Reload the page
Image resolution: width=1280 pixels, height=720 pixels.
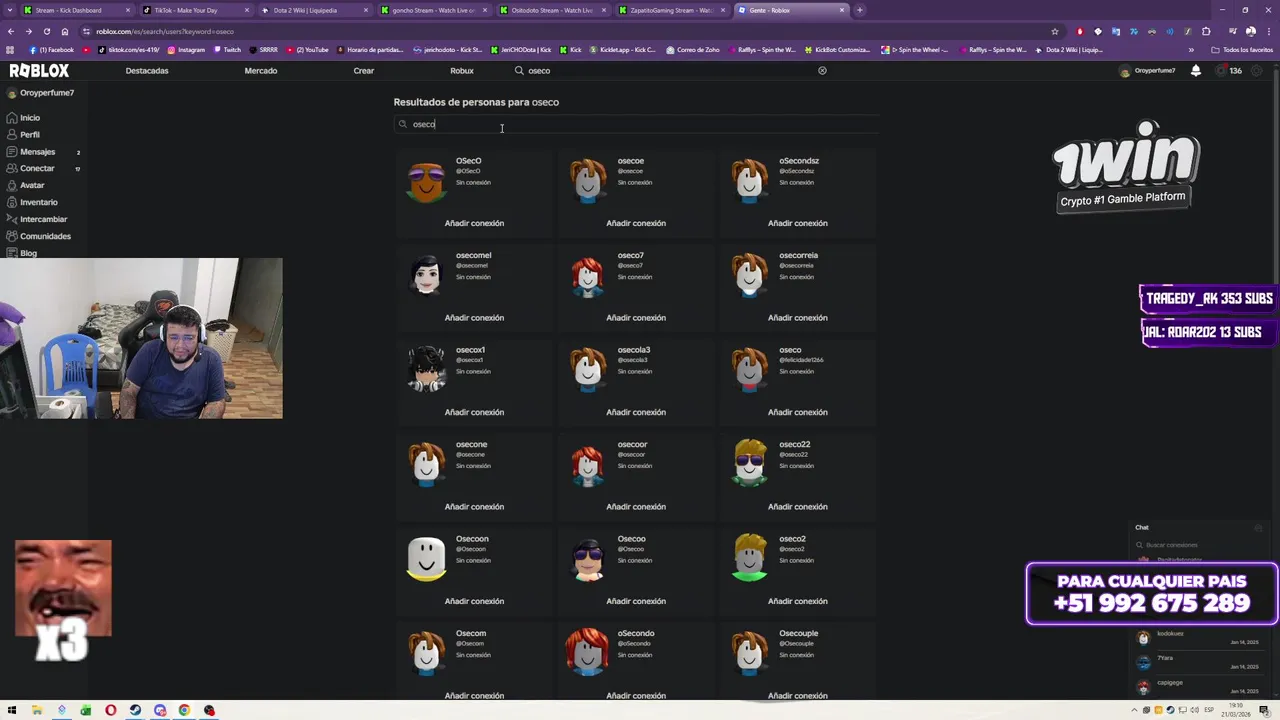[46, 31]
